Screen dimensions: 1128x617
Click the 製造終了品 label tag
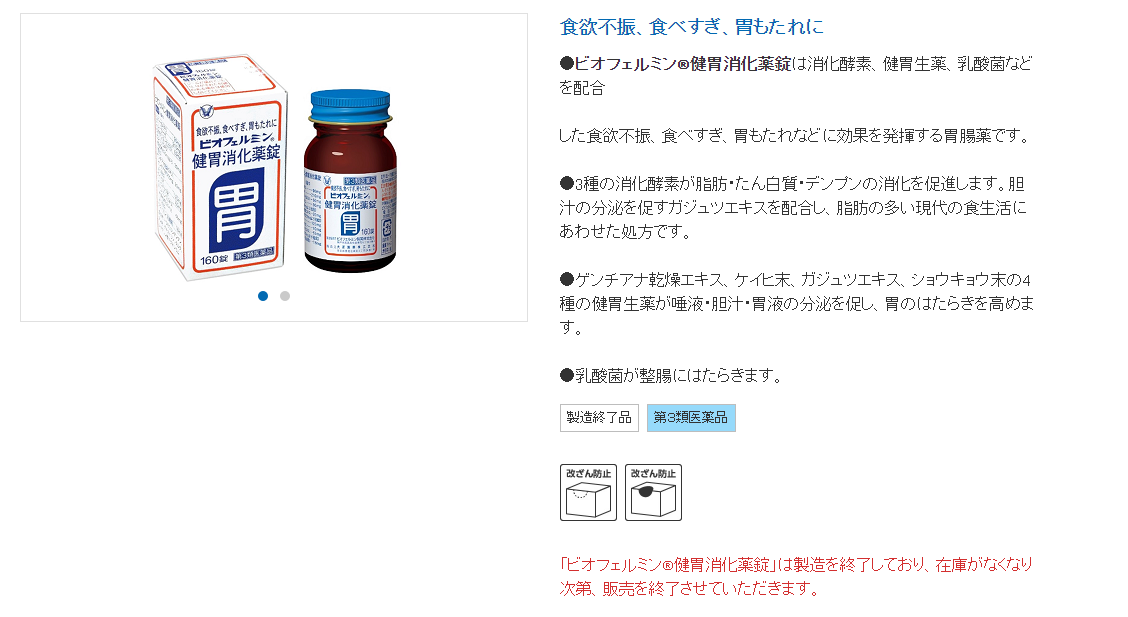coord(599,418)
